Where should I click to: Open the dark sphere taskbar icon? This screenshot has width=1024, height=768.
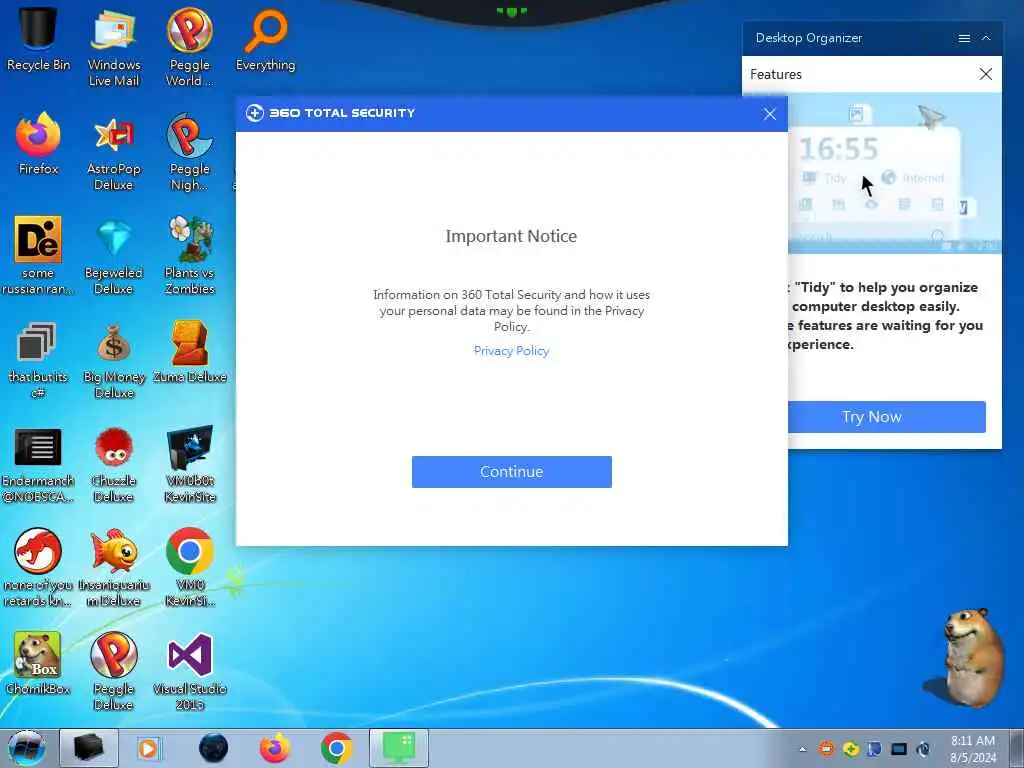[x=214, y=748]
